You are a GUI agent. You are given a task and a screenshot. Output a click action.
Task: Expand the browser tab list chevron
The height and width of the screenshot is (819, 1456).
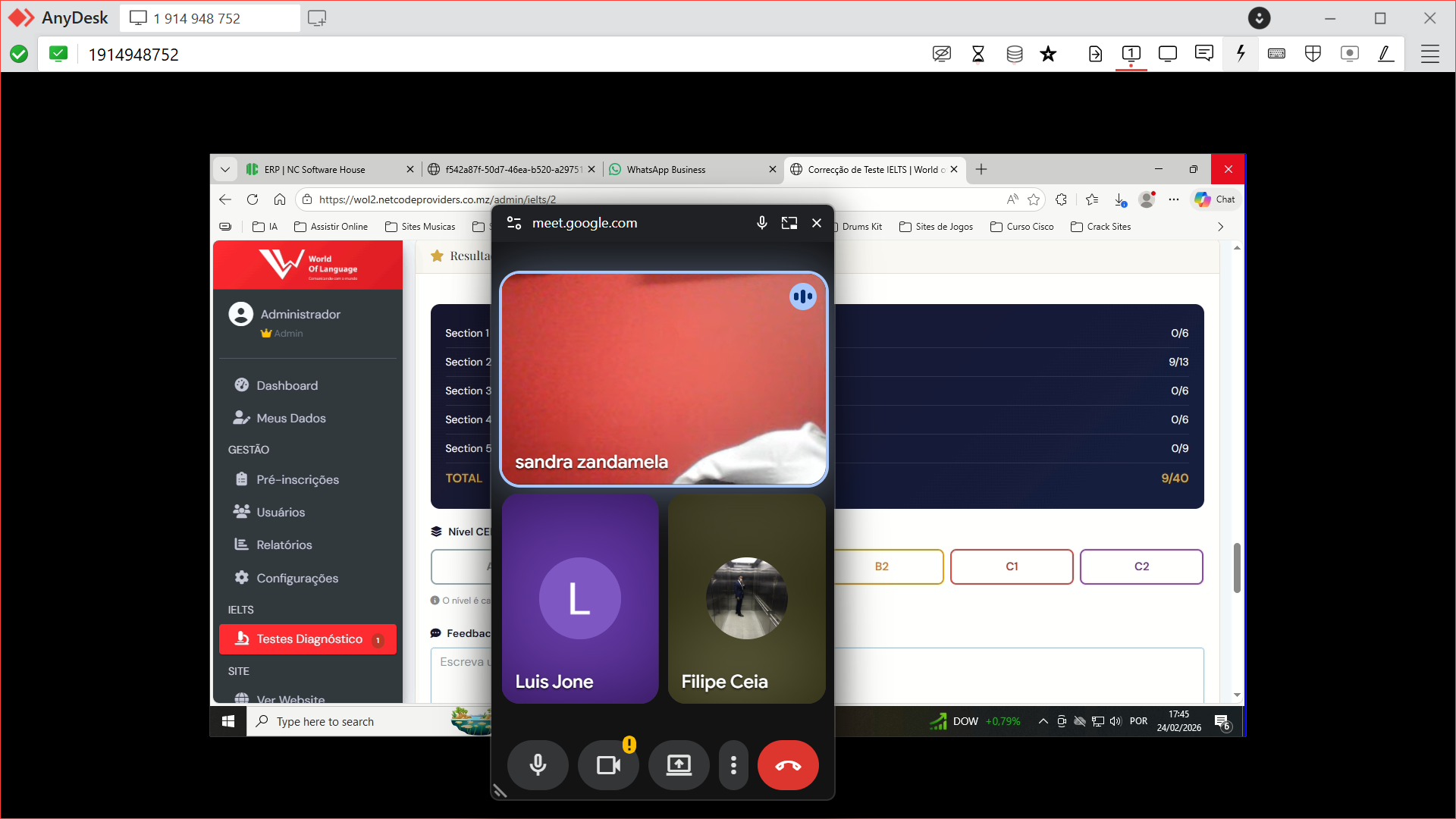225,169
